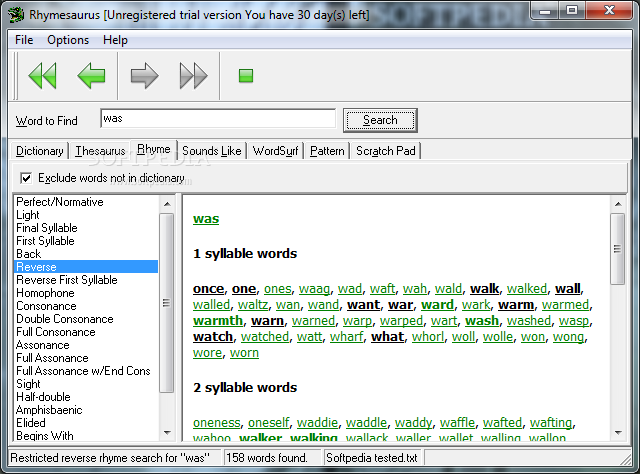
Task: Go back with the single green left arrow
Action: pos(91,76)
